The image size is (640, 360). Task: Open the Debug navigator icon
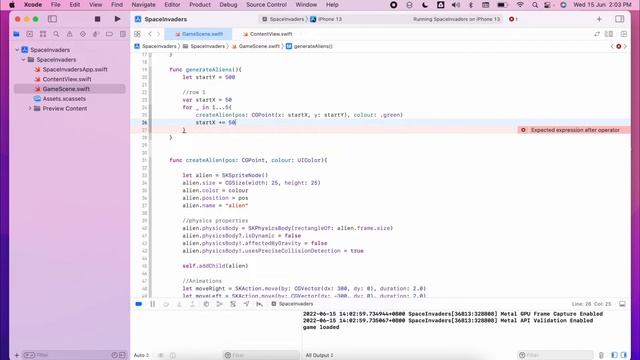96,34
